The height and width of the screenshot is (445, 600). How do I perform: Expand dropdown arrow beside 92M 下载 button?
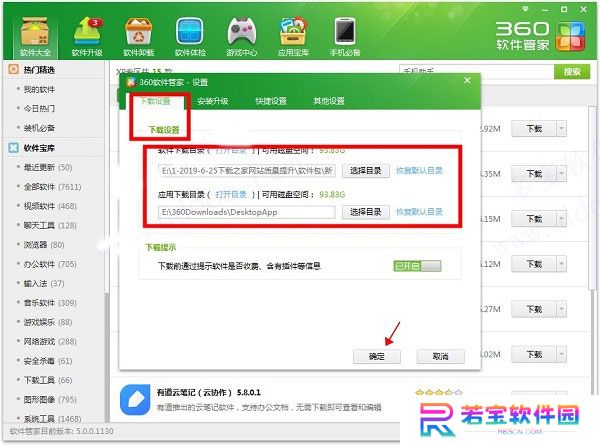coord(561,129)
